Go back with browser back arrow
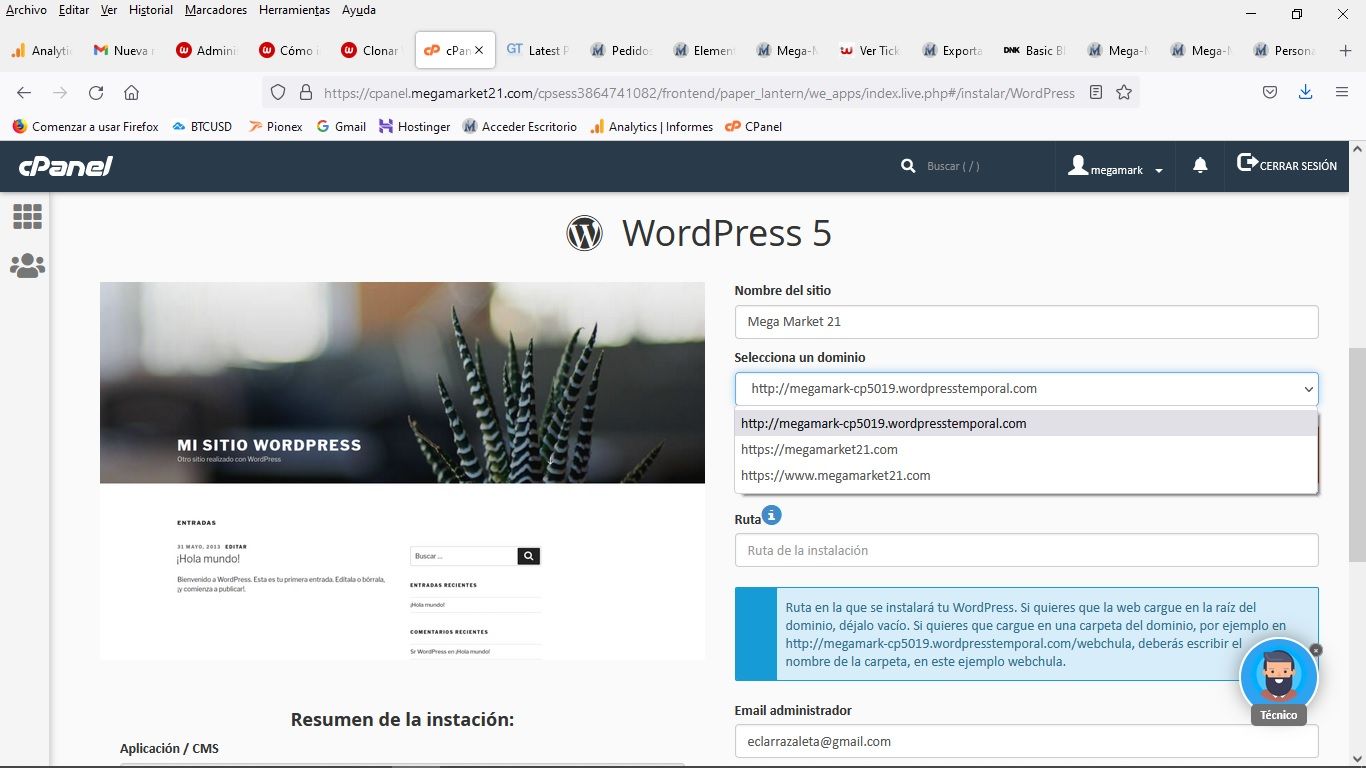This screenshot has height=768, width=1366. 24,92
